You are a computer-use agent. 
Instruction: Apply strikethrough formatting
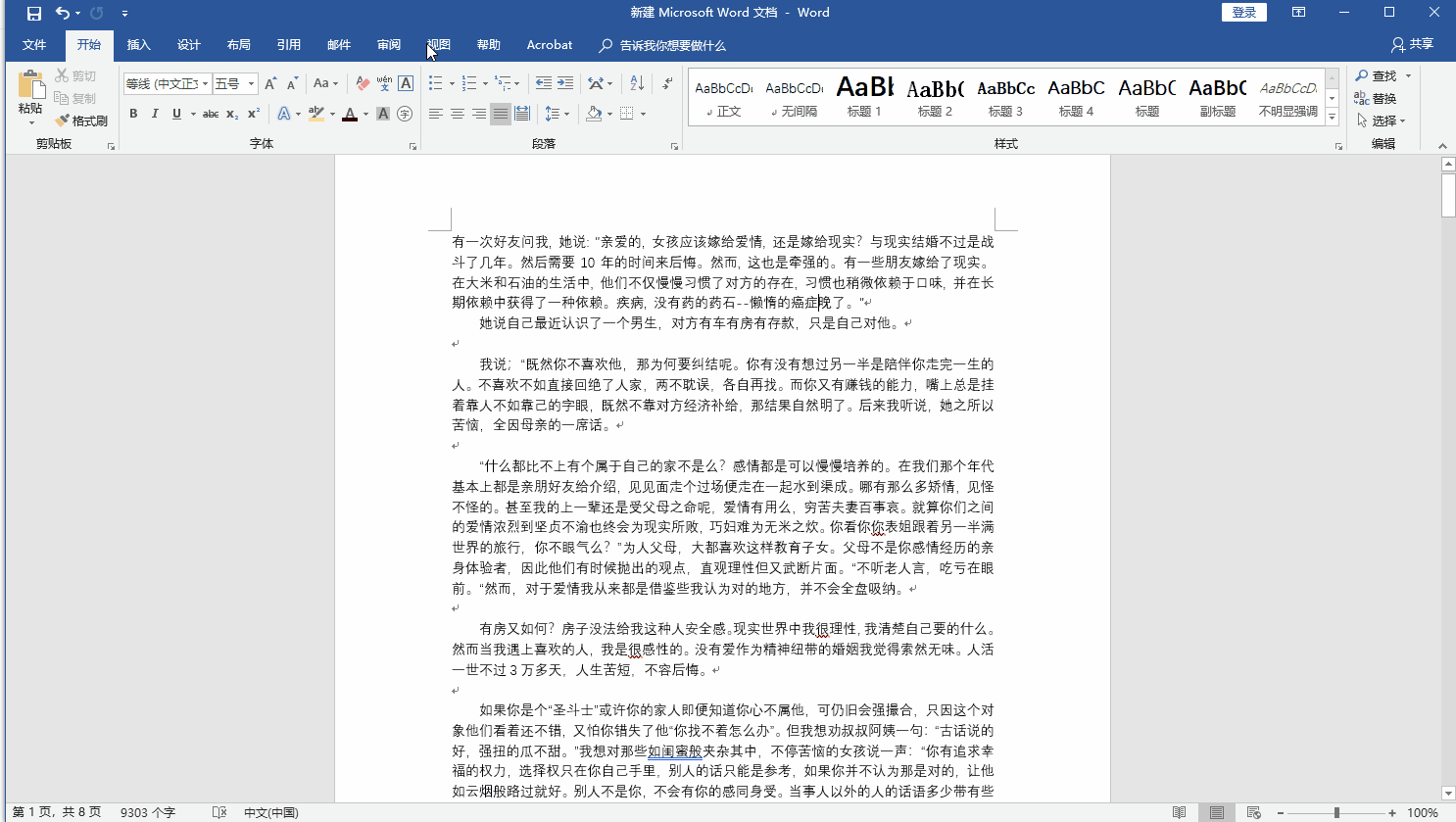click(x=210, y=114)
